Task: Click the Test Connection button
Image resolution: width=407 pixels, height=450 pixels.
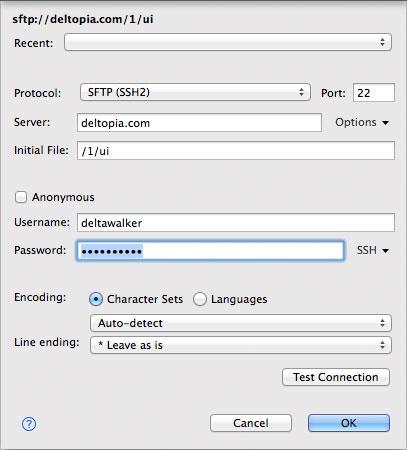Action: tap(336, 377)
